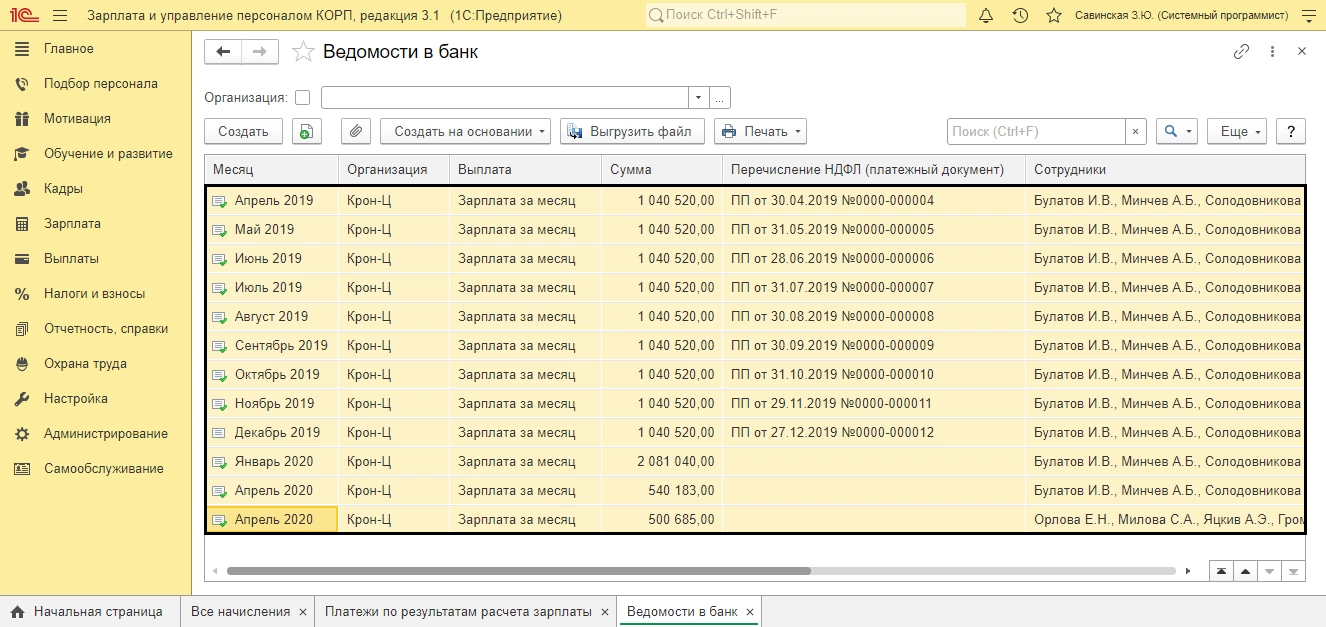Open Налоги и взносы section
The image size is (1326, 627).
click(95, 294)
